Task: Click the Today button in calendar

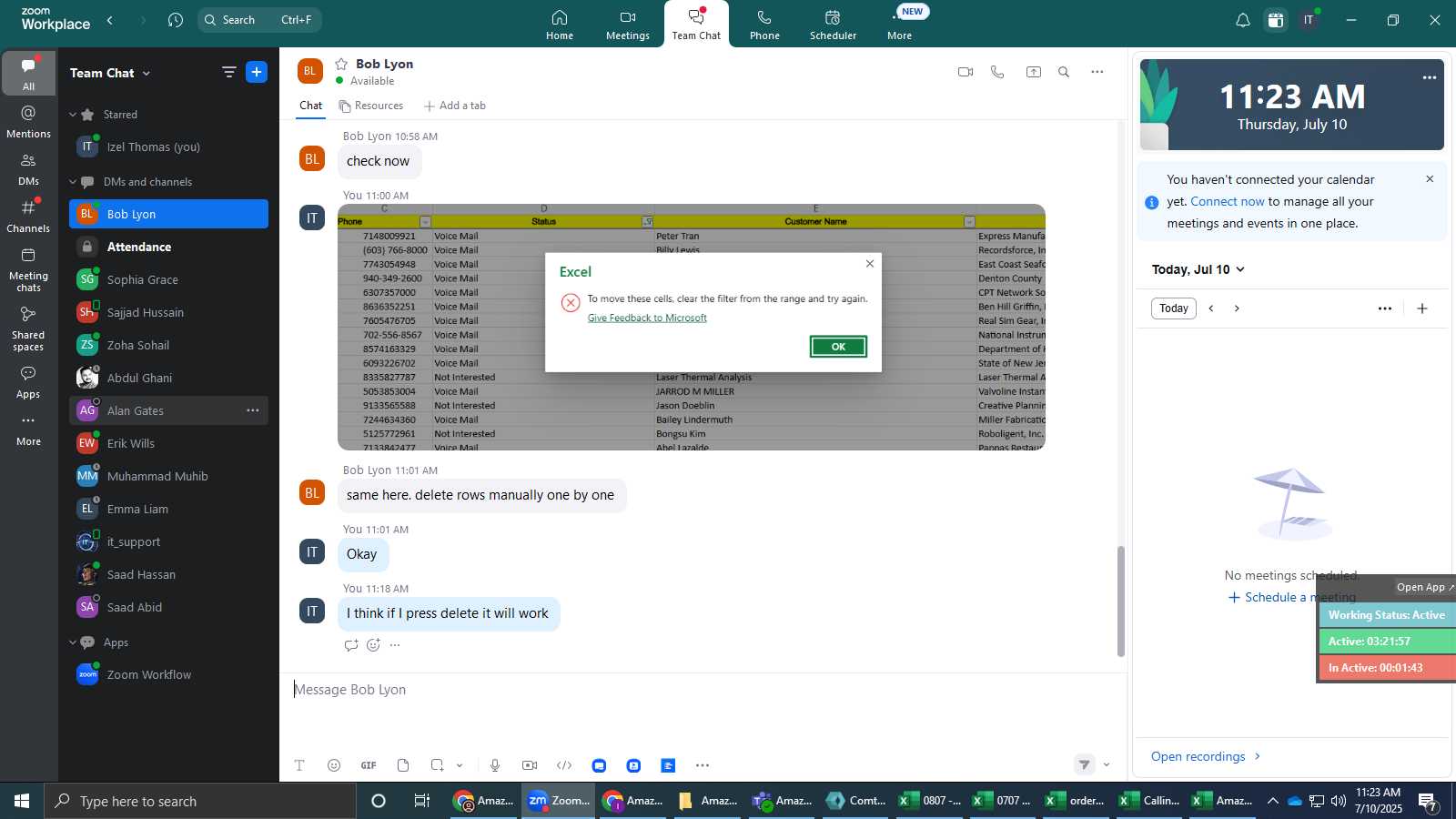Action: [x=1174, y=308]
